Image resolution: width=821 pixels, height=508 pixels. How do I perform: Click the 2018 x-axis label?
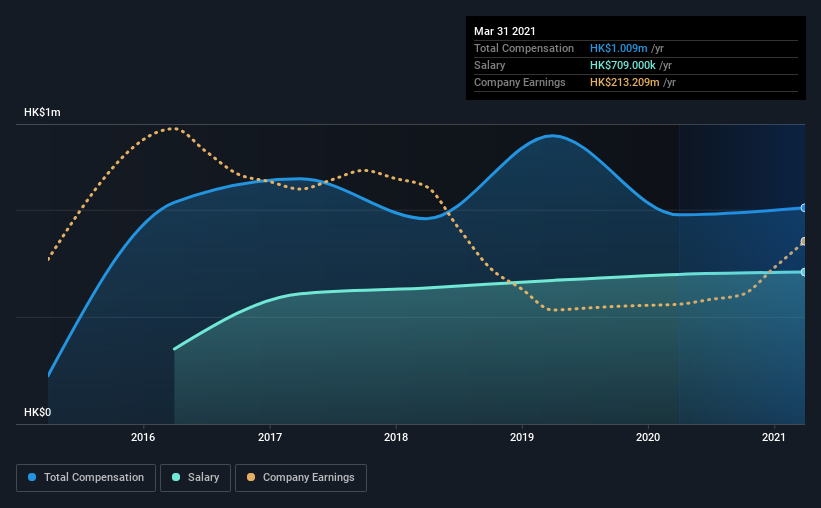(x=396, y=437)
